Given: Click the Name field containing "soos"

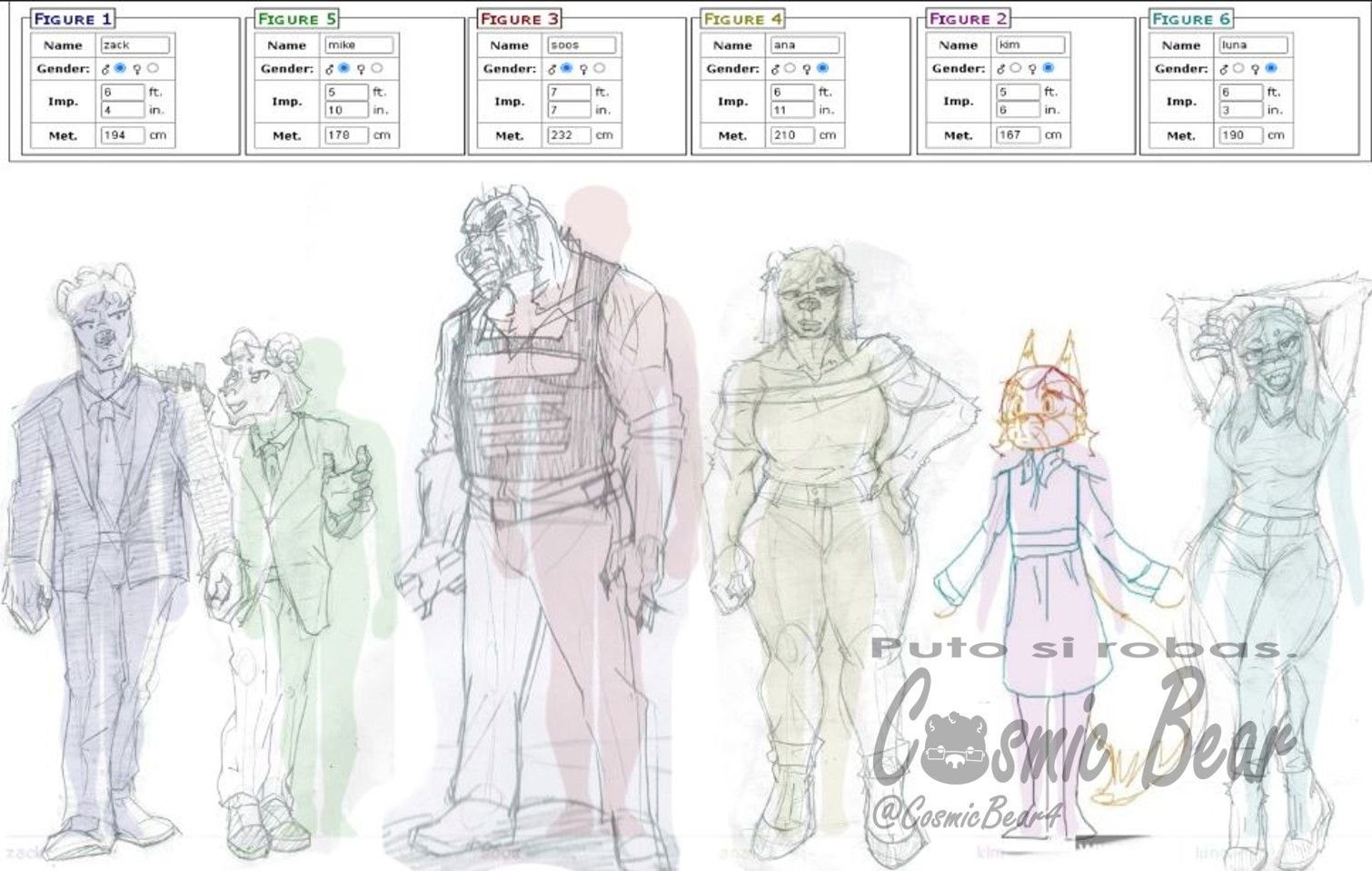Looking at the screenshot, I should point(582,45).
